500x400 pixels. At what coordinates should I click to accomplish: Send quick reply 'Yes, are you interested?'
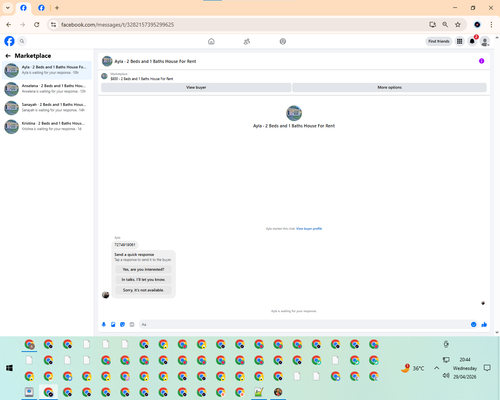coord(143,269)
